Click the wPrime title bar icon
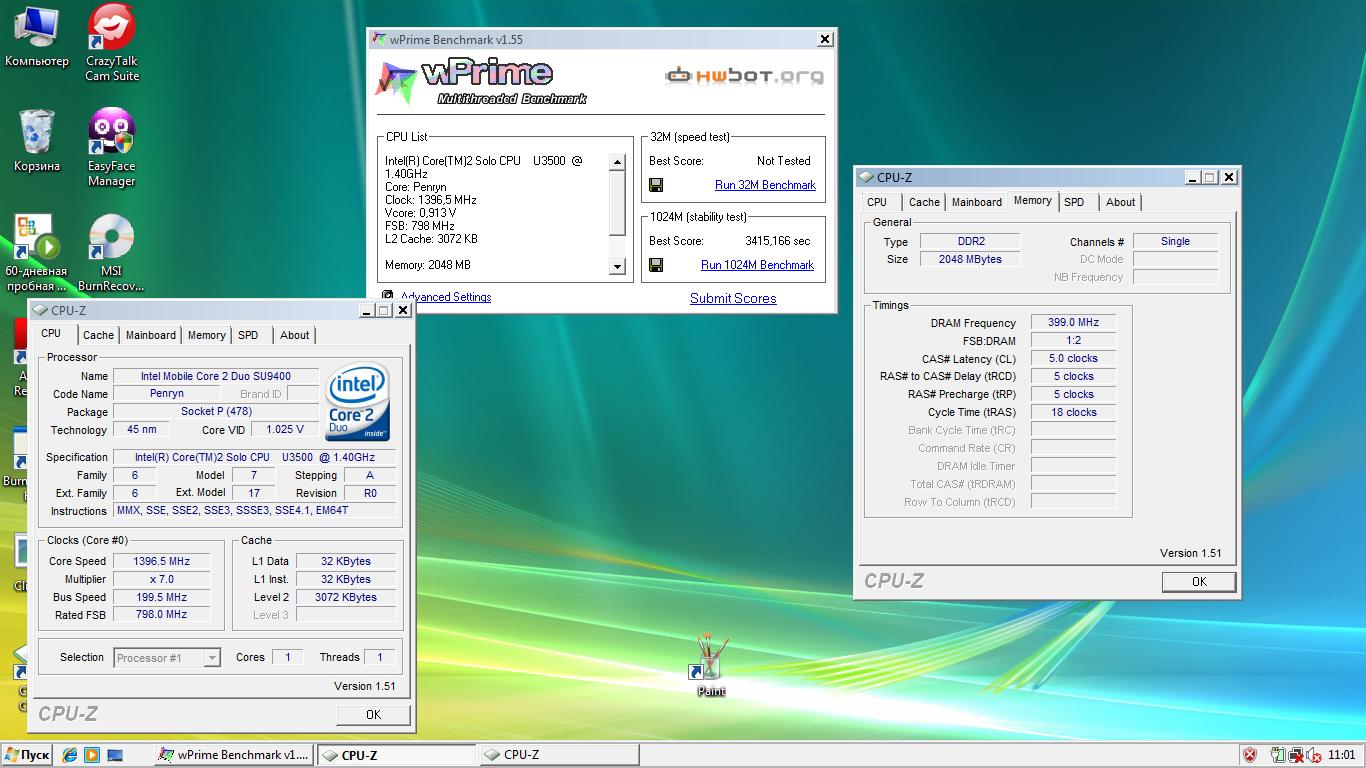Viewport: 1366px width, 768px height. (379, 39)
